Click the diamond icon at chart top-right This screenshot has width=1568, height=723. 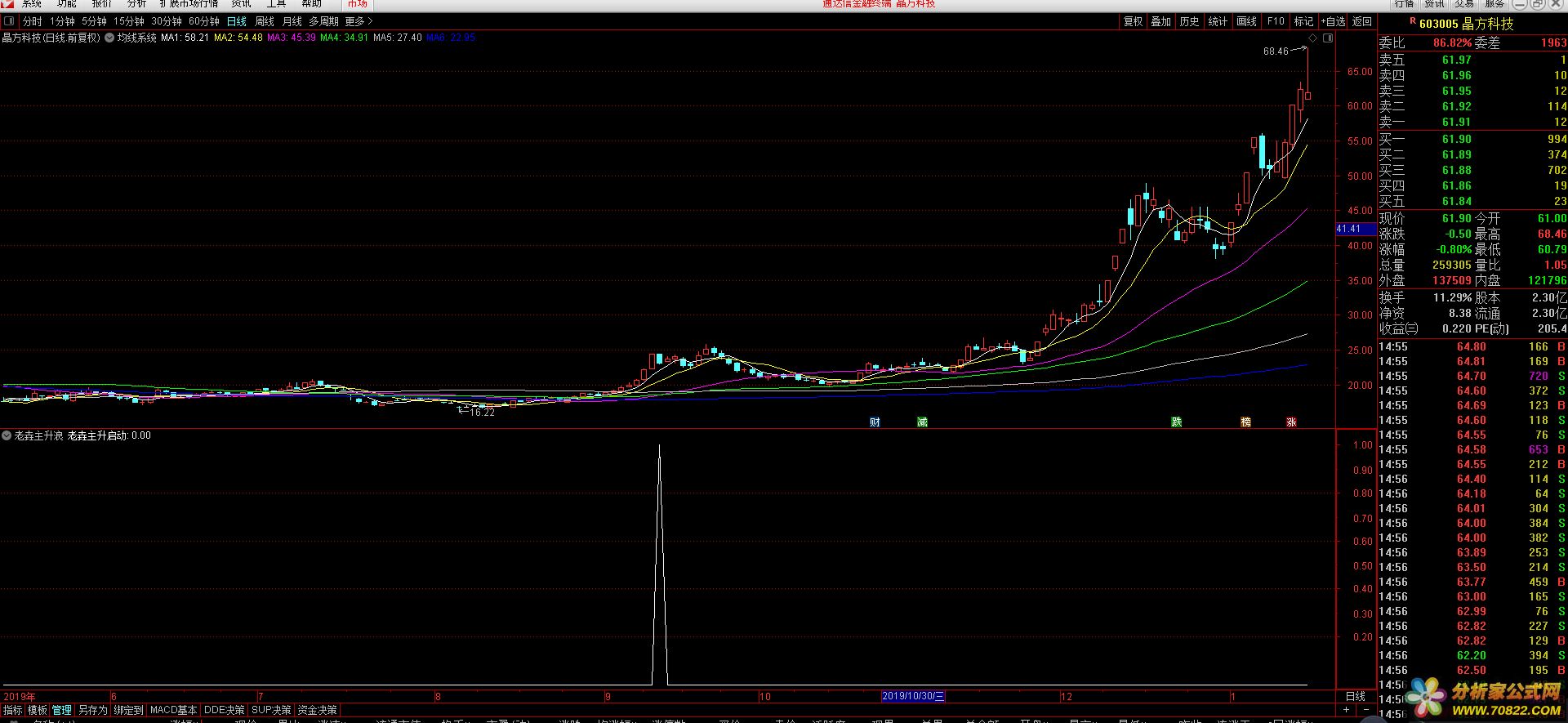pyautogui.click(x=1312, y=38)
